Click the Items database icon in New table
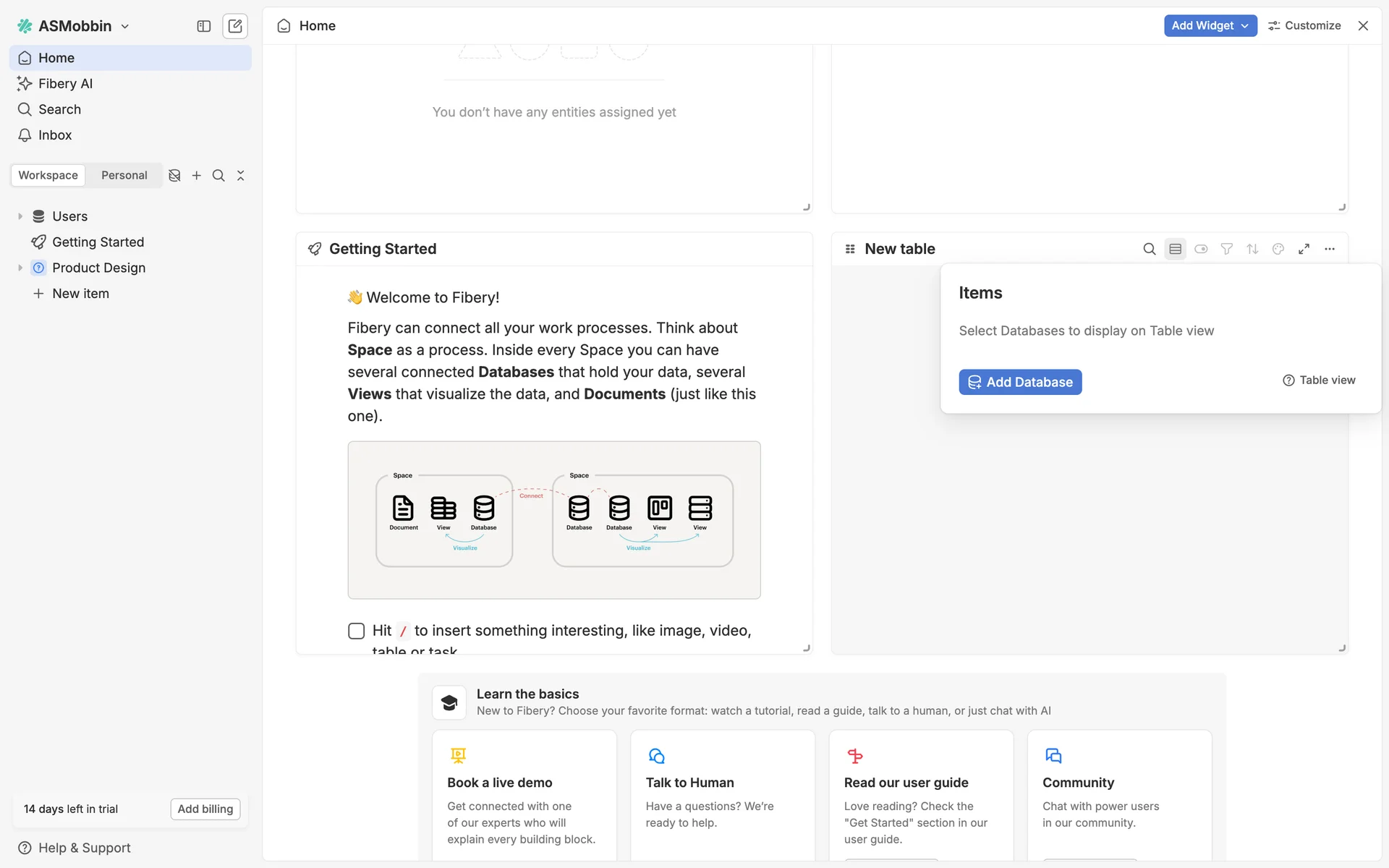The image size is (1389, 868). [1175, 249]
